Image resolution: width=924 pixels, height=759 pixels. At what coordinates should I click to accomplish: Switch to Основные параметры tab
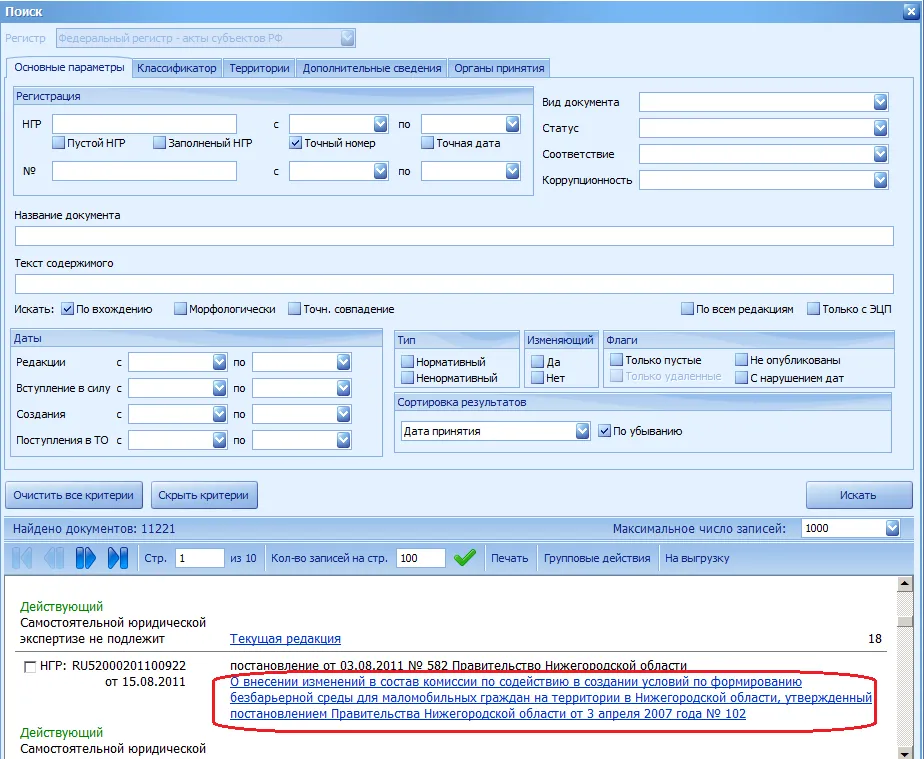[69, 67]
